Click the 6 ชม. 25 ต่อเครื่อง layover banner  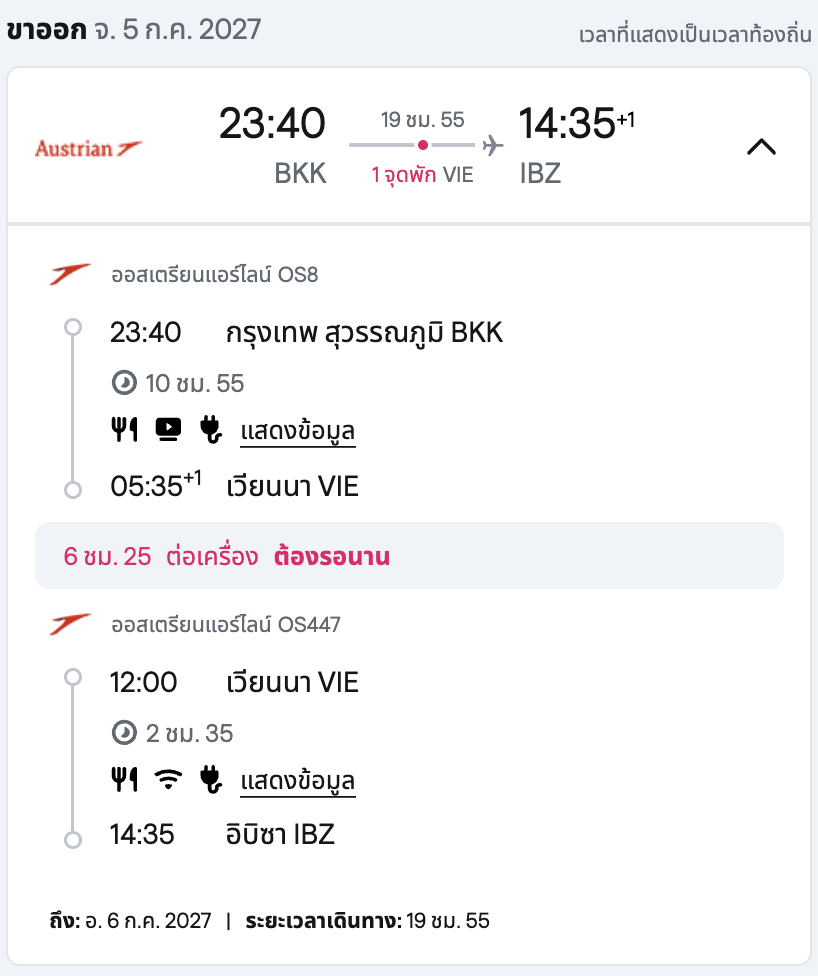[409, 556]
